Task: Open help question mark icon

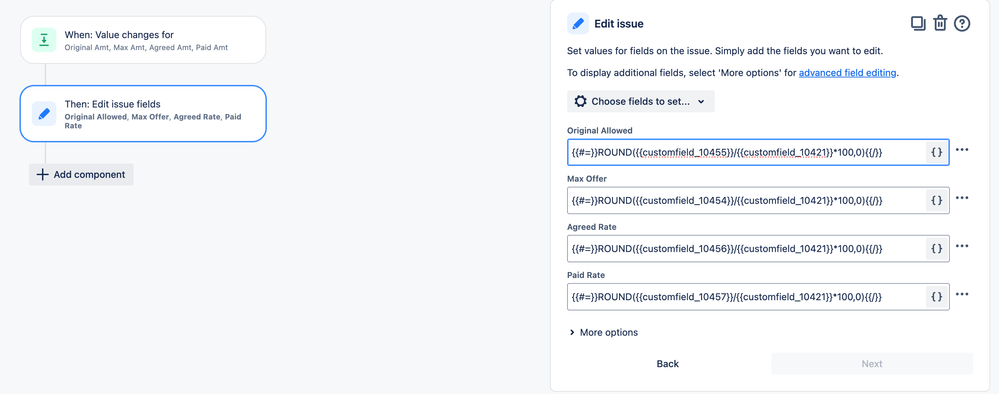Action: pyautogui.click(x=962, y=24)
